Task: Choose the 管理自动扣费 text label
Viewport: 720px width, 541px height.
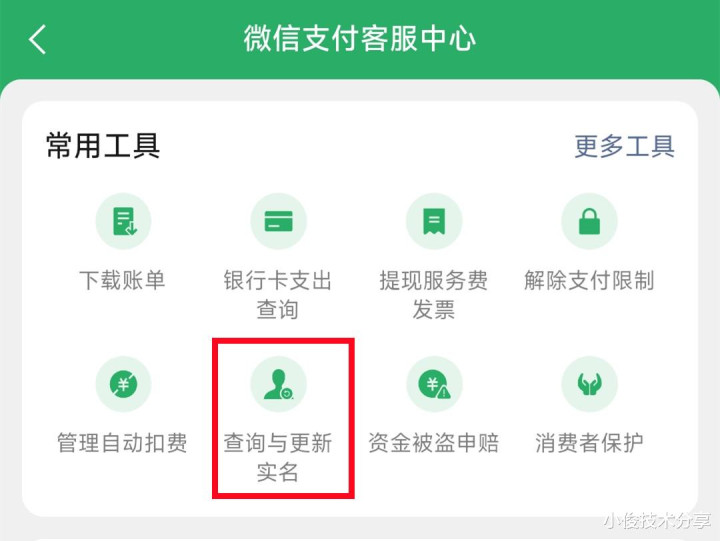Action: (x=122, y=443)
